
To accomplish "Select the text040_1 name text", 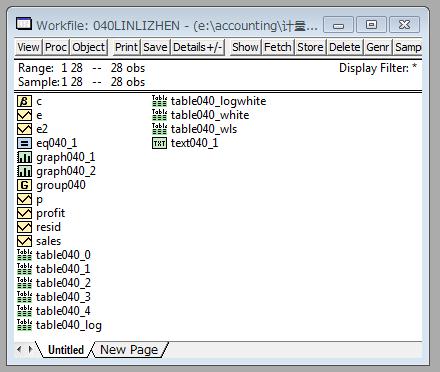I will [x=194, y=143].
